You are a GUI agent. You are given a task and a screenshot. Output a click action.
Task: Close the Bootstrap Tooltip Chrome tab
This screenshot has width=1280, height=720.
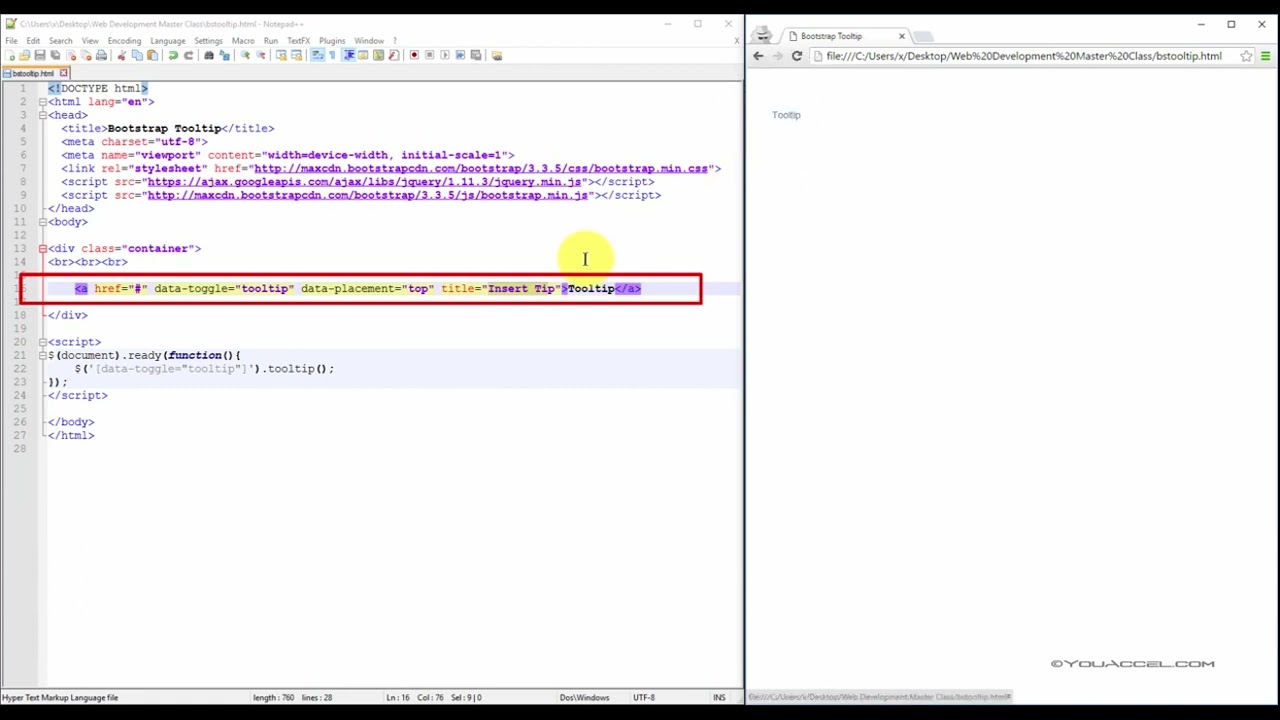coord(901,36)
